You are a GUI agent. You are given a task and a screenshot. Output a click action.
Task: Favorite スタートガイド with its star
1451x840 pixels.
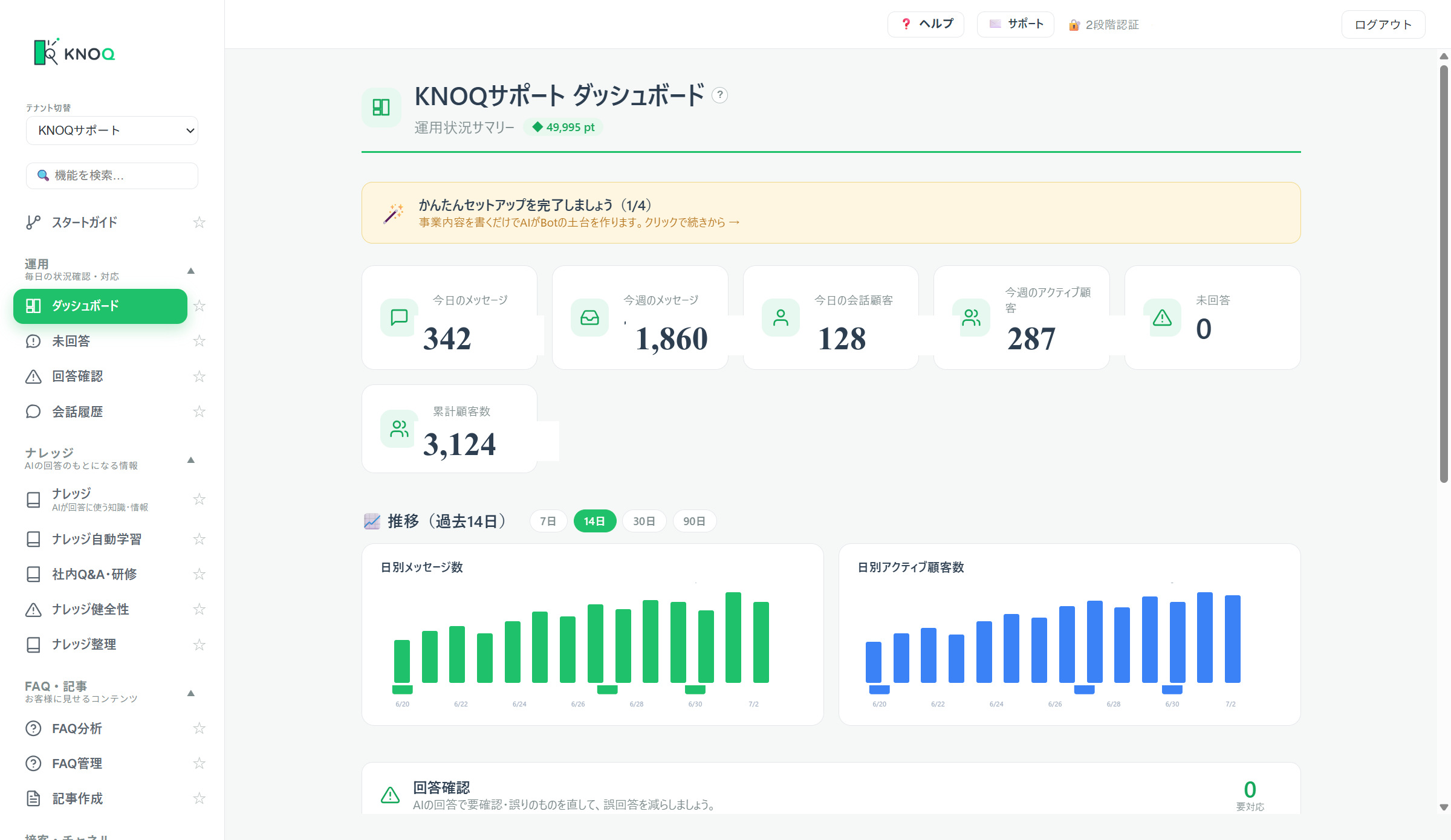199,222
